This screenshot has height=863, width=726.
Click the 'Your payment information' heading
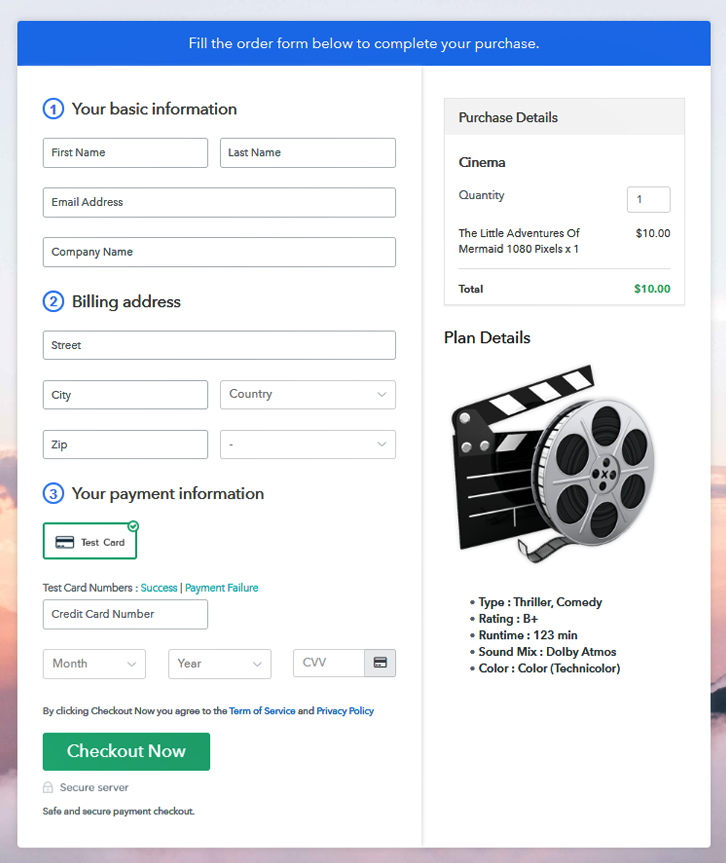(168, 494)
